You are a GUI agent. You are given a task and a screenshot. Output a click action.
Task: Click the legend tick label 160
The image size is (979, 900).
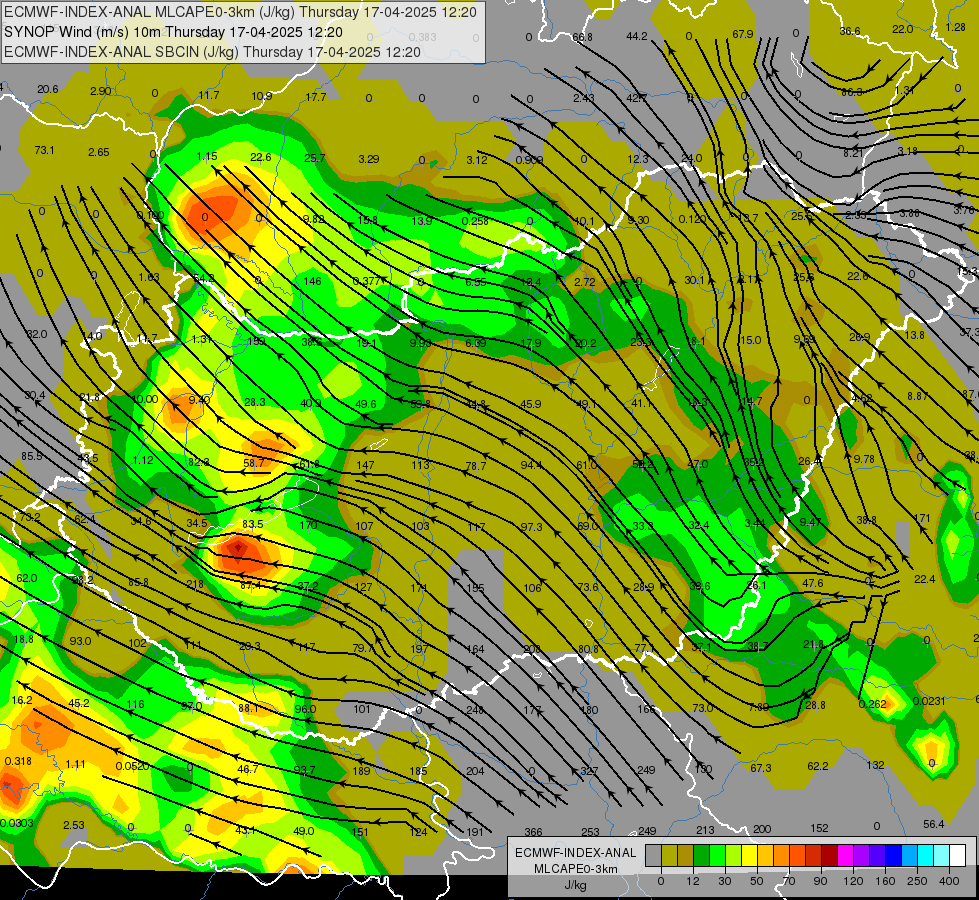pyautogui.click(x=885, y=881)
